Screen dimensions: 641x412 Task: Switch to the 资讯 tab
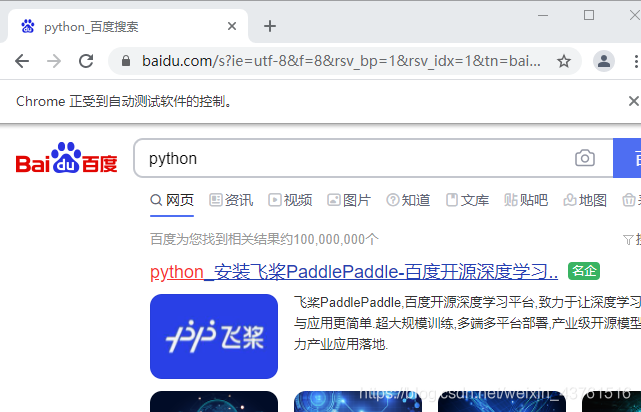(231, 200)
